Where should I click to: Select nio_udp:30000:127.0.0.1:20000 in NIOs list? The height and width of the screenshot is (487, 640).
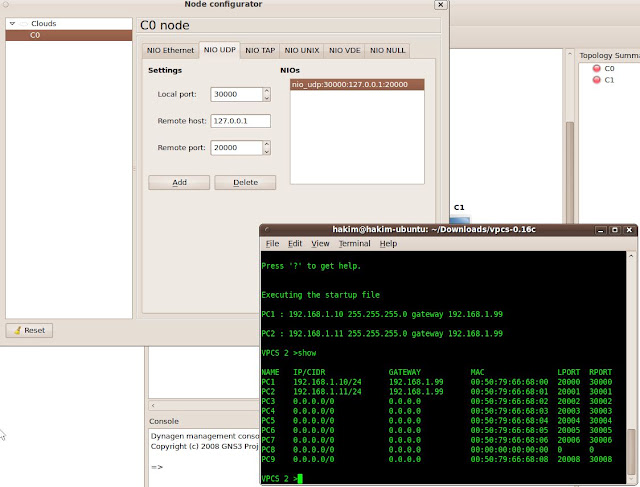click(x=357, y=85)
